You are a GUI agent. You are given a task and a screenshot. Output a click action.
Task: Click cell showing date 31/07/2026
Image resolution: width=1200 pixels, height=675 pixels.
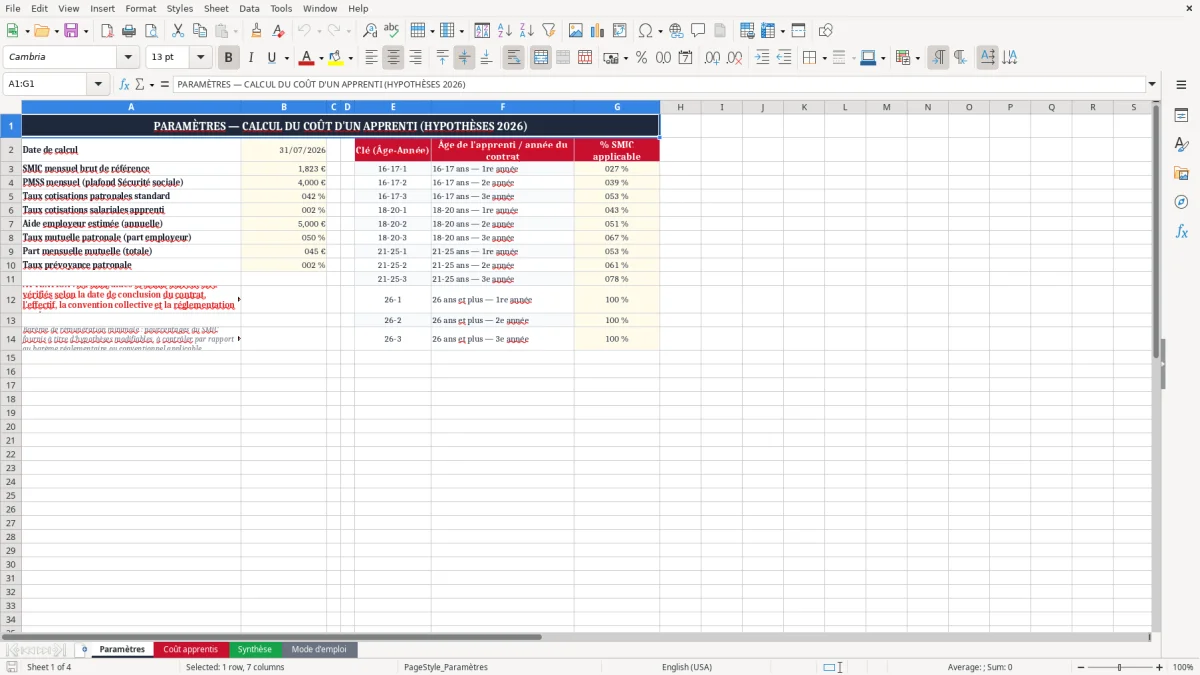click(x=284, y=150)
